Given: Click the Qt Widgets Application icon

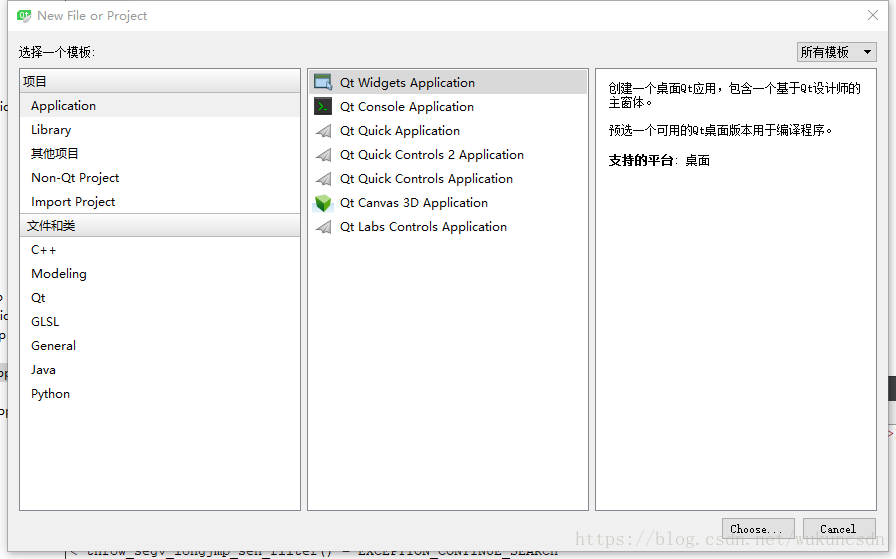Looking at the screenshot, I should point(323,82).
